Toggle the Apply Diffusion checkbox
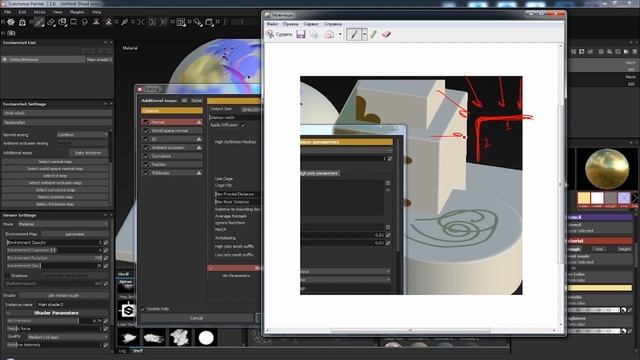Viewport: 640px width, 360px height. click(x=243, y=125)
